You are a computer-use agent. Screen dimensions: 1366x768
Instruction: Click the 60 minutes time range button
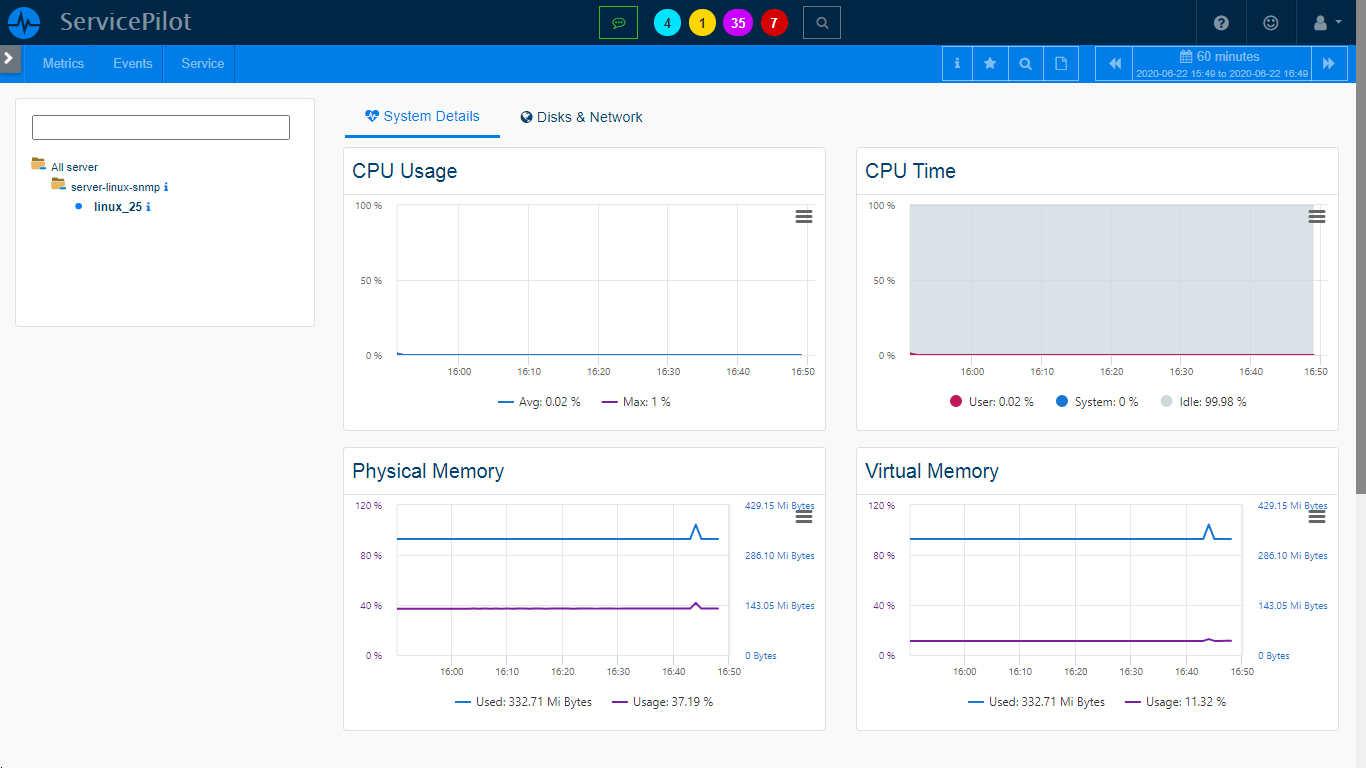(1221, 63)
